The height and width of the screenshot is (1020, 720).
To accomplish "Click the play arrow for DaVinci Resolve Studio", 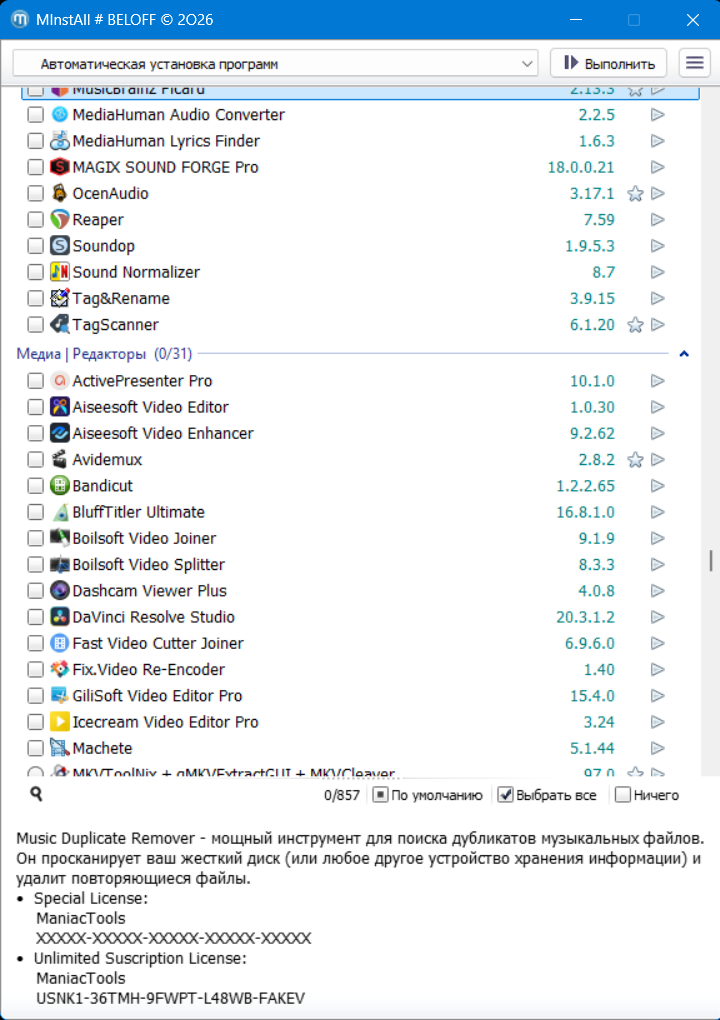I will [x=658, y=617].
